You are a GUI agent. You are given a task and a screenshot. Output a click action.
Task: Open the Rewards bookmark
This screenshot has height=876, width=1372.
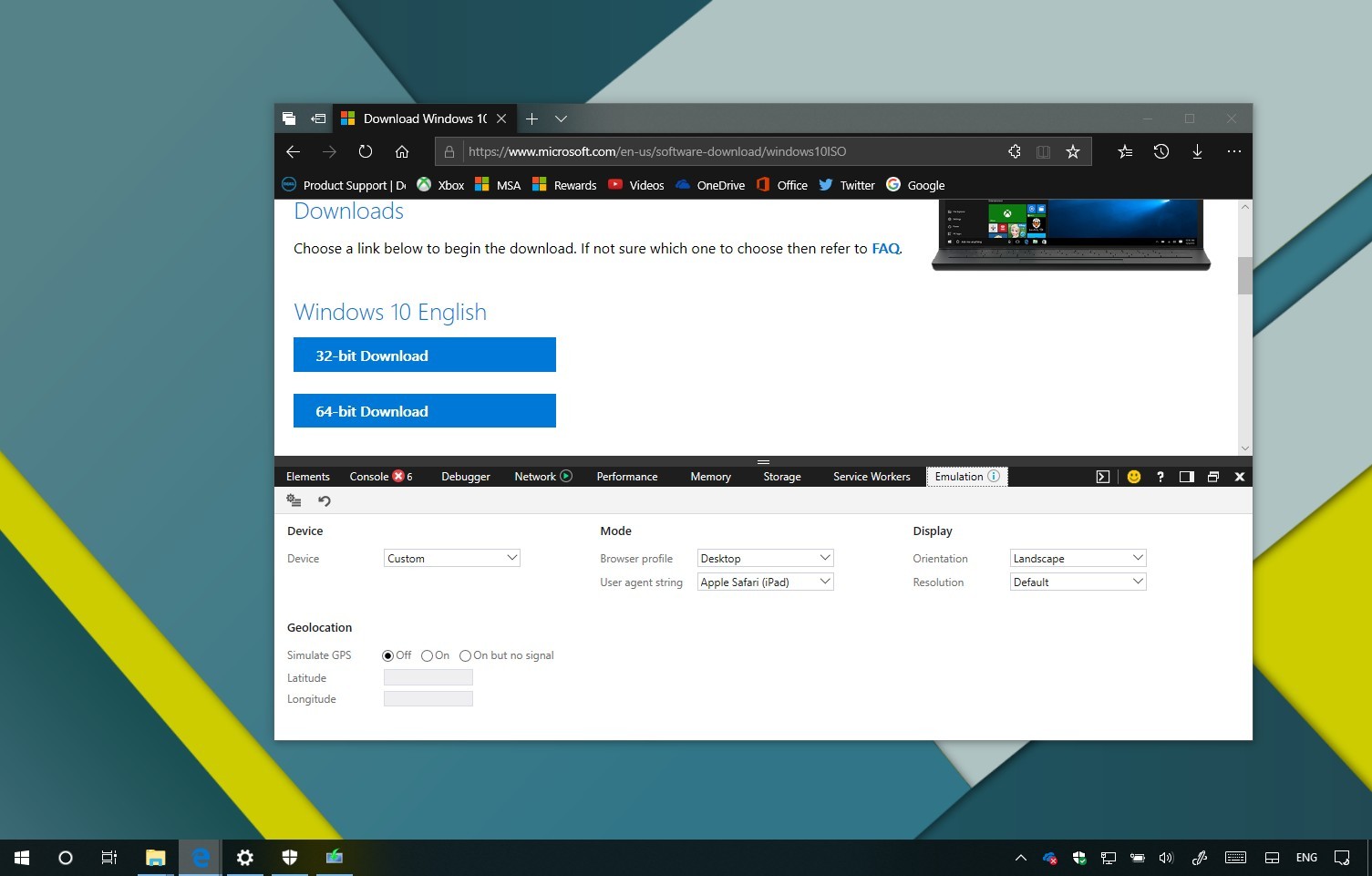564,185
